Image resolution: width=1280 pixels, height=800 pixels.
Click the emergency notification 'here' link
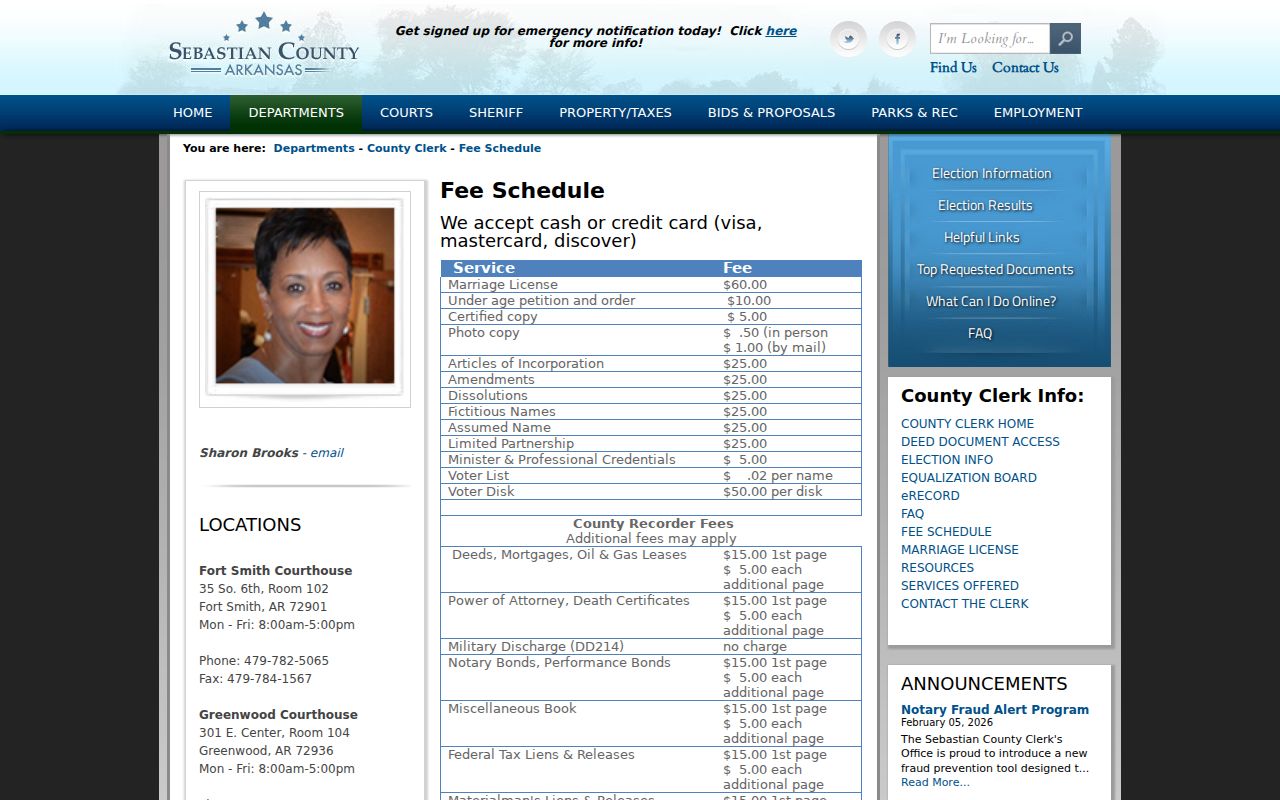[x=781, y=31]
